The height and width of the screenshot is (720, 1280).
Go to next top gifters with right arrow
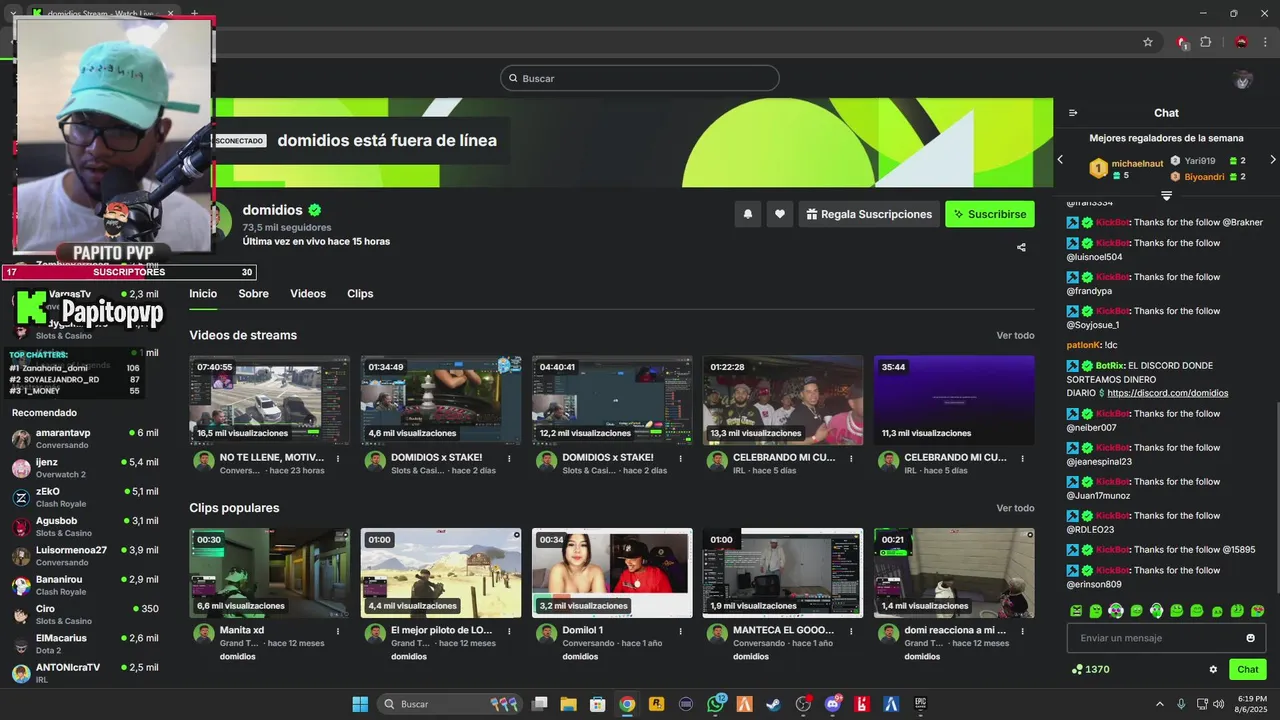1272,160
